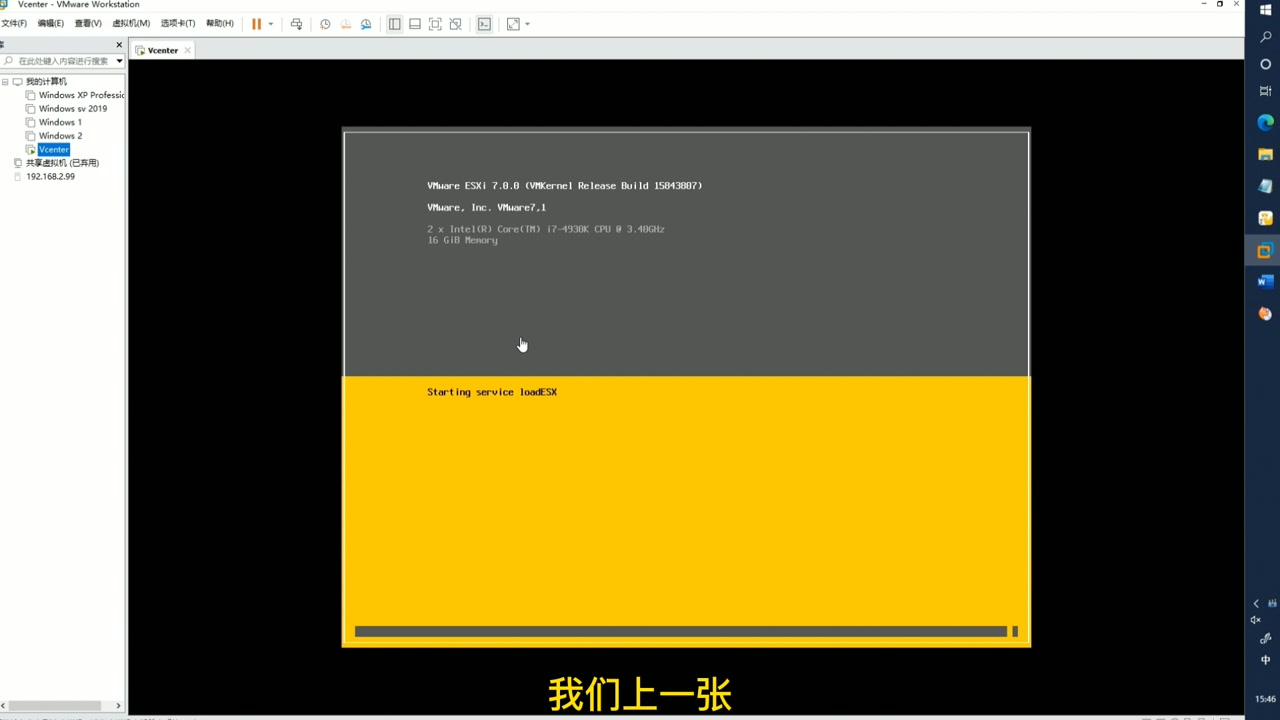The image size is (1280, 720).
Task: Click the muted volume tray icon
Action: pyautogui.click(x=1256, y=620)
